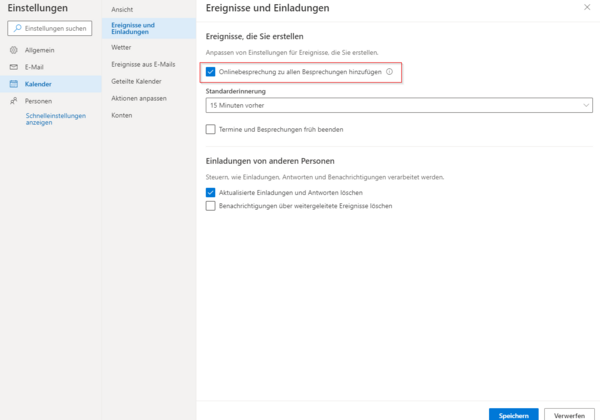This screenshot has height=420, width=600.
Task: Uncheck Aktualisierte Einladungen und Antworten löschen
Action: [x=210, y=192]
